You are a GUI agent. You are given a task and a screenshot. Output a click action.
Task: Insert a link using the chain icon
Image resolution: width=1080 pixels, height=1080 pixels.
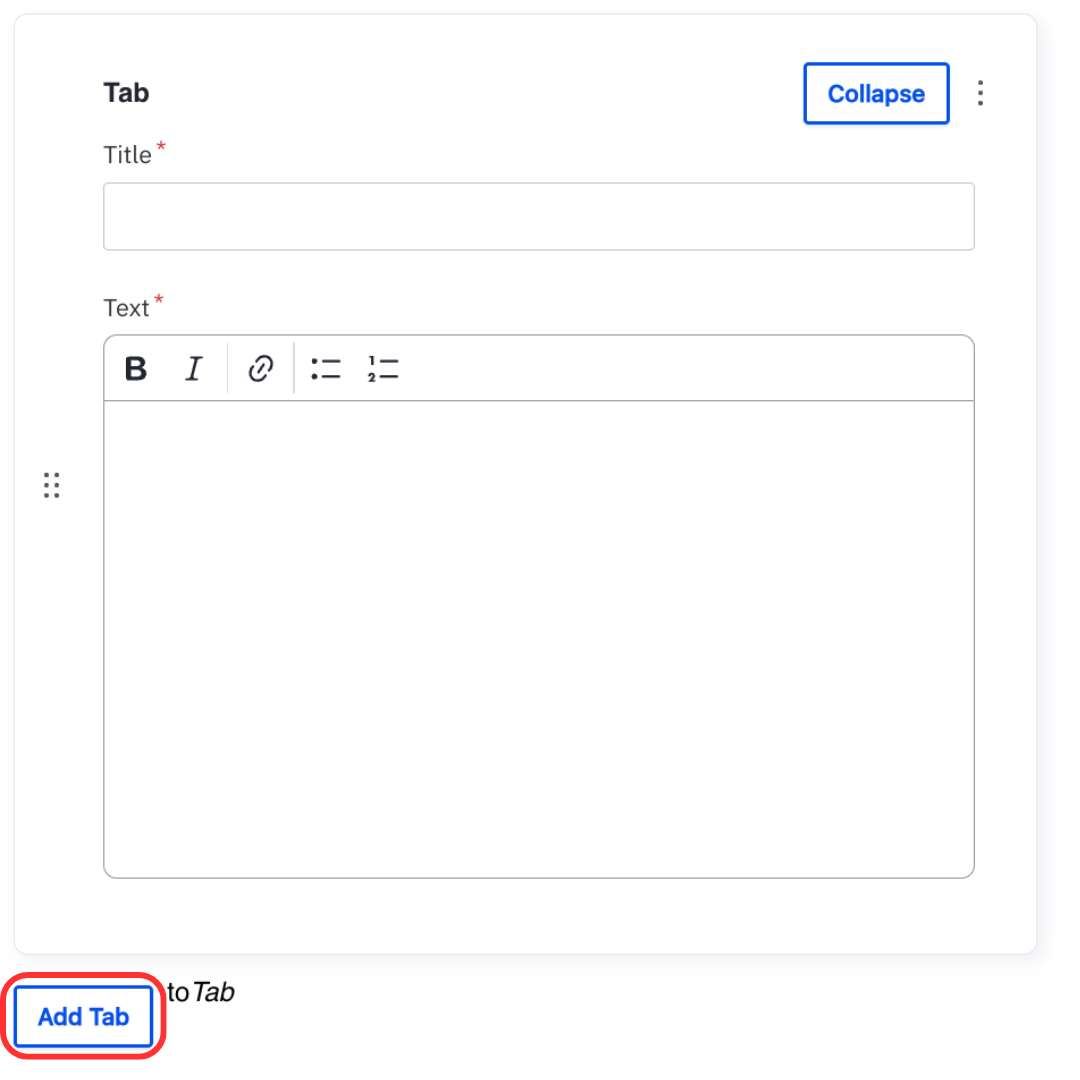tap(260, 369)
